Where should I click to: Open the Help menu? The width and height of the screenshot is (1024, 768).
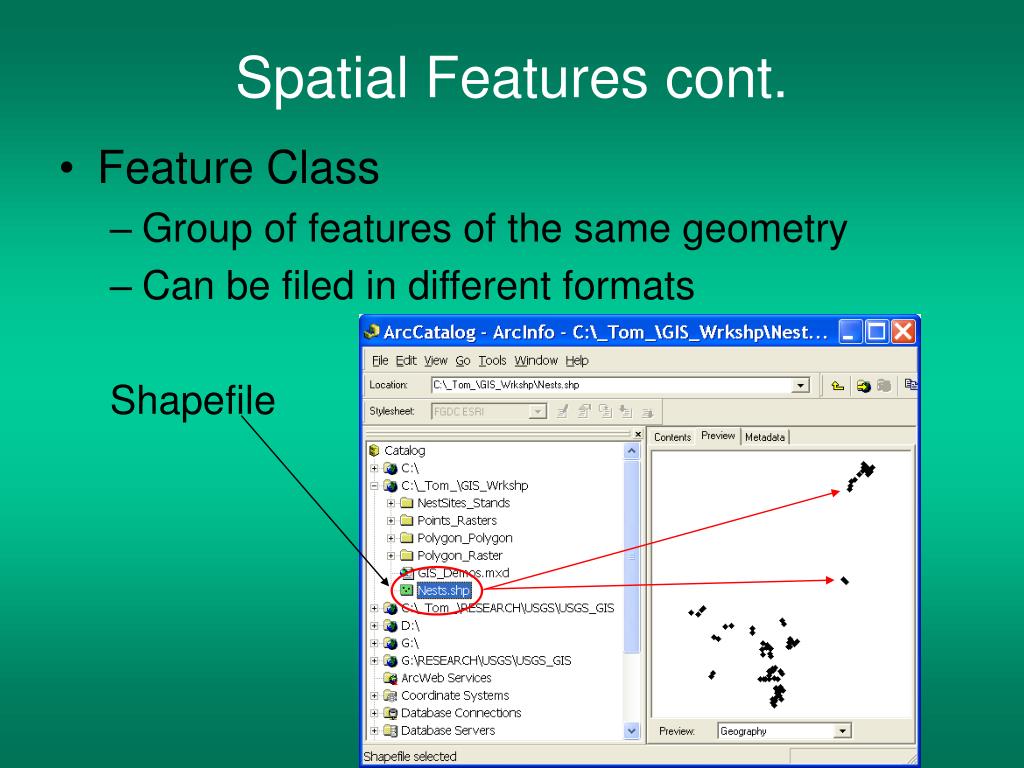[577, 360]
